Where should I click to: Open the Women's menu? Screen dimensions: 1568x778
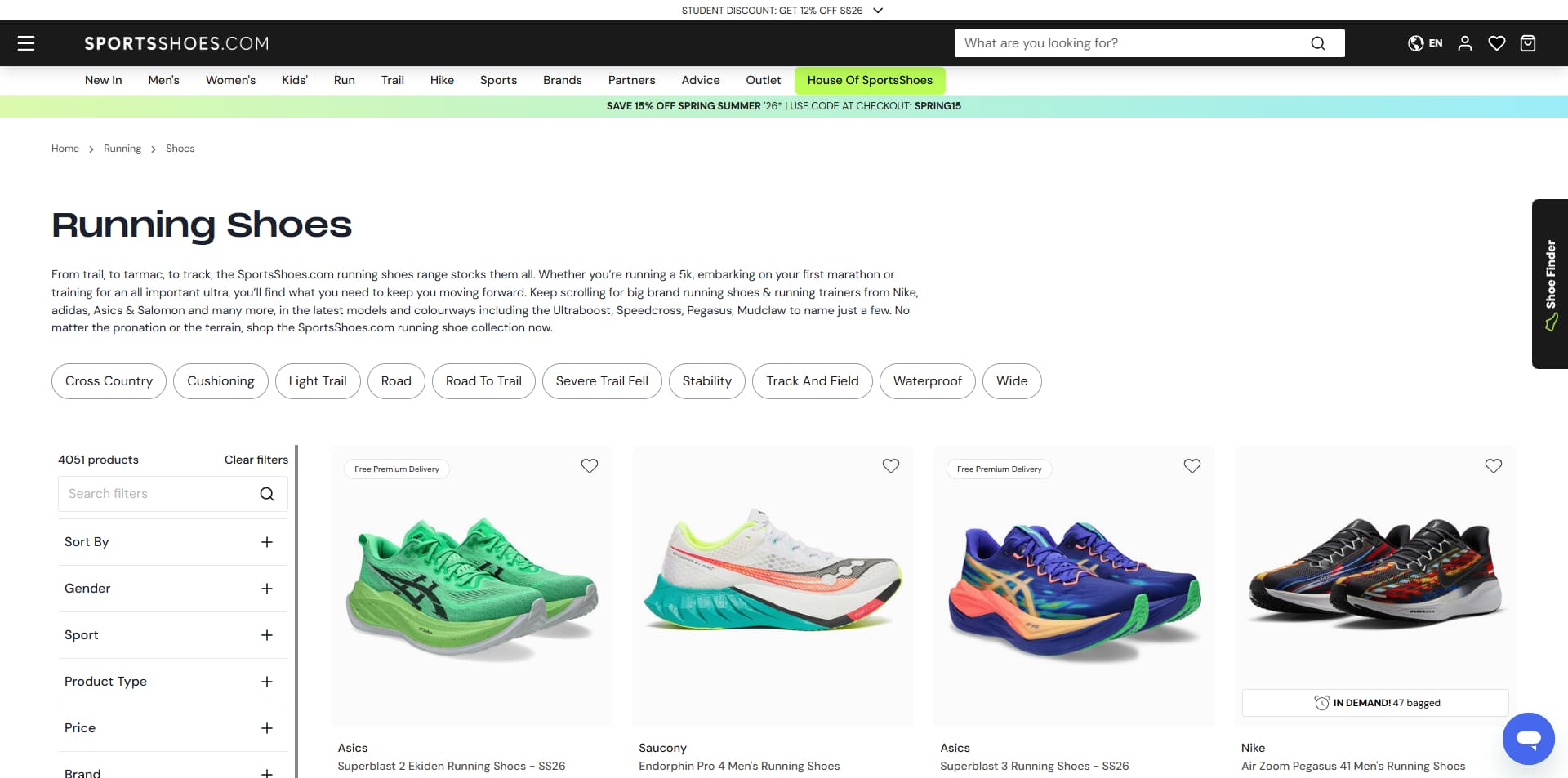pyautogui.click(x=230, y=80)
